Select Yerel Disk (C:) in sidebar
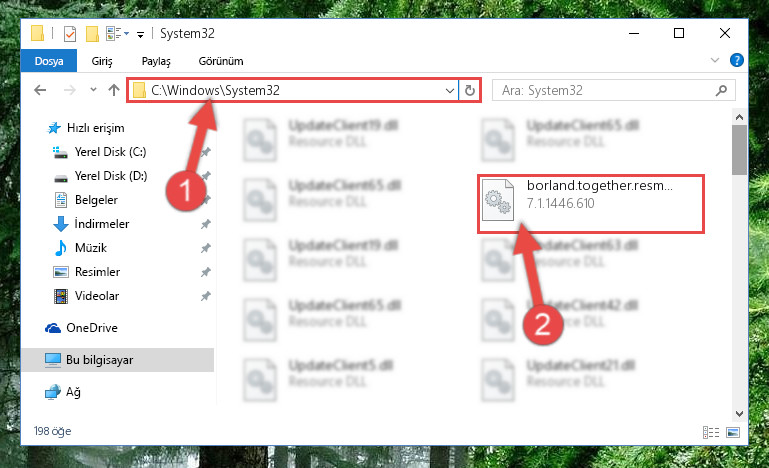769x468 pixels. coord(110,152)
